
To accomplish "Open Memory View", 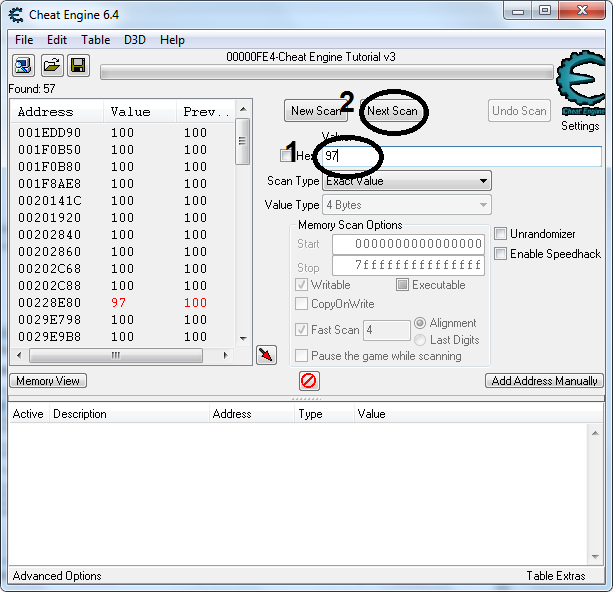I will click(48, 380).
